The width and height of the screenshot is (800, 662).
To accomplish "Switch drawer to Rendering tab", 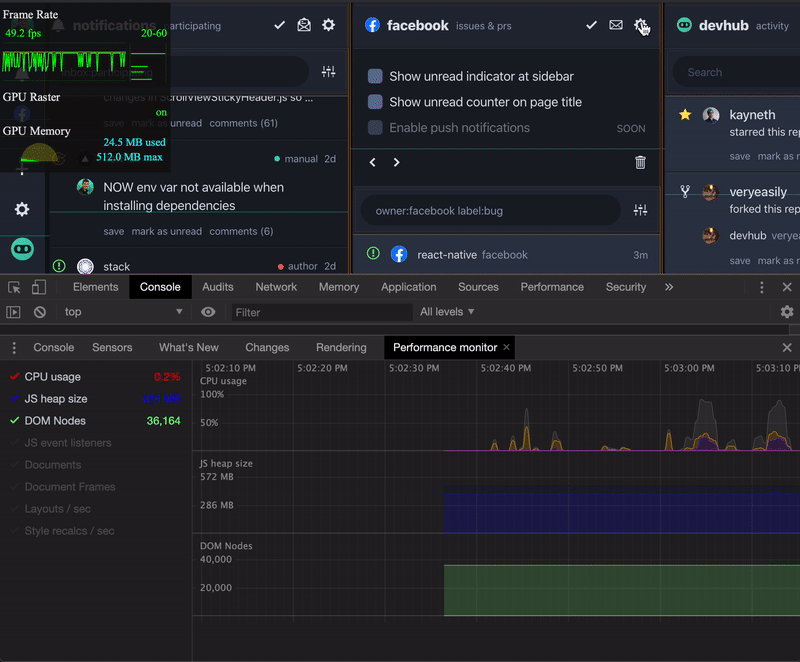I will click(341, 348).
